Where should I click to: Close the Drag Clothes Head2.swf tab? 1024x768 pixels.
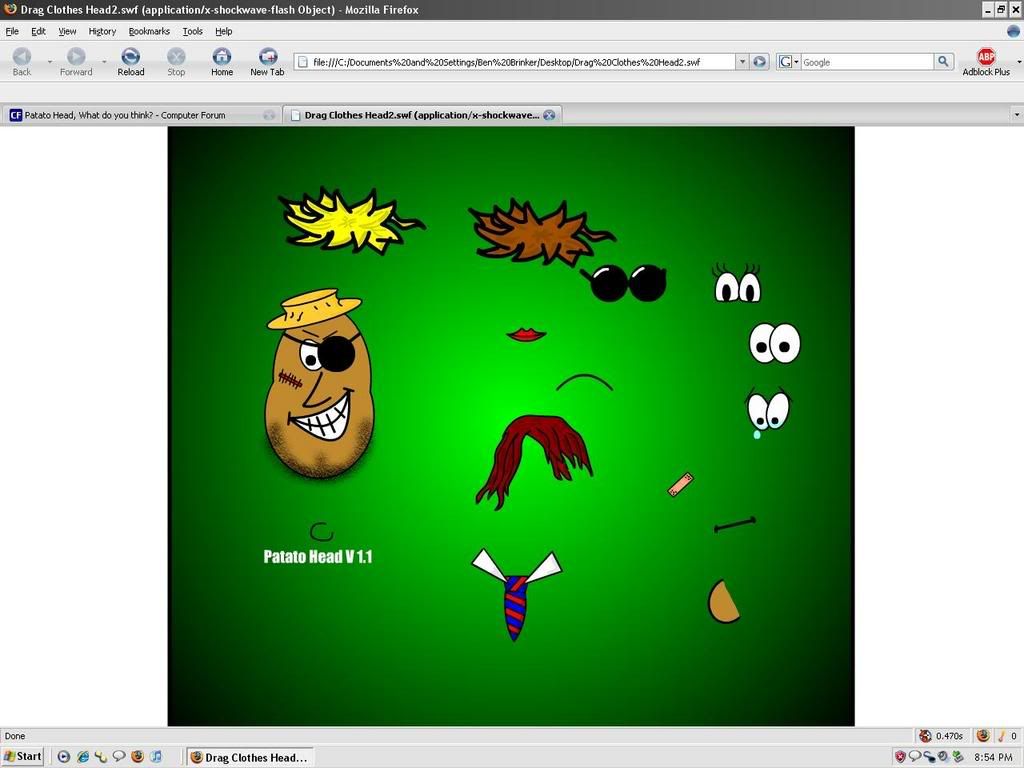(x=549, y=115)
